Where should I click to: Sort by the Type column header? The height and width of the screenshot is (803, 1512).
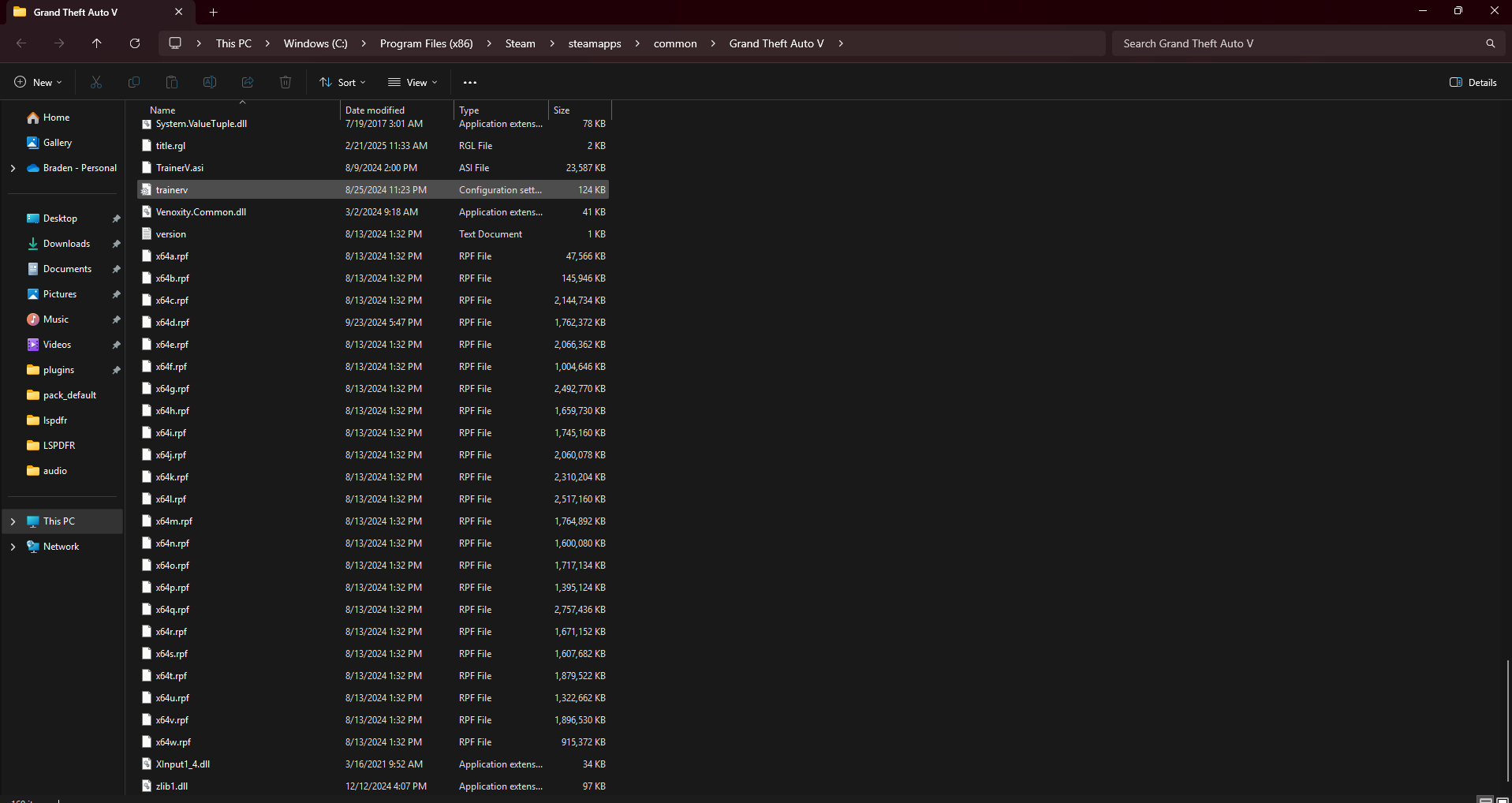point(502,110)
